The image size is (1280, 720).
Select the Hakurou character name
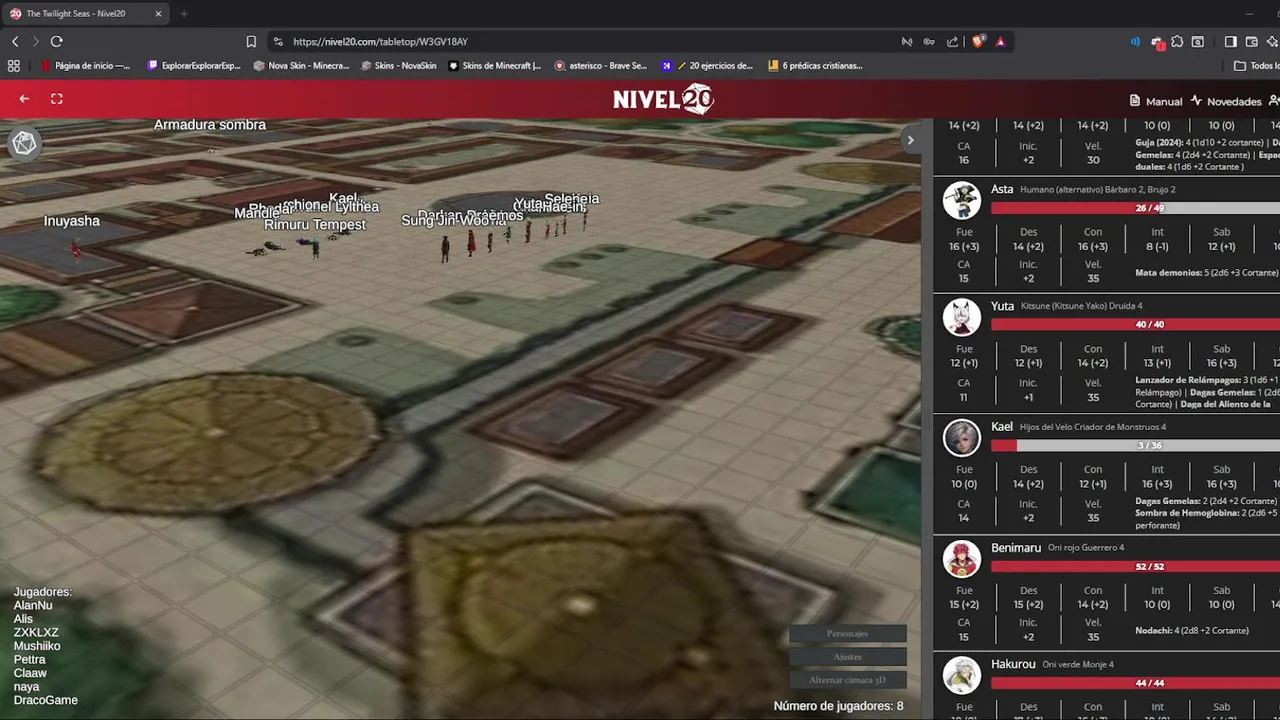click(x=1013, y=664)
